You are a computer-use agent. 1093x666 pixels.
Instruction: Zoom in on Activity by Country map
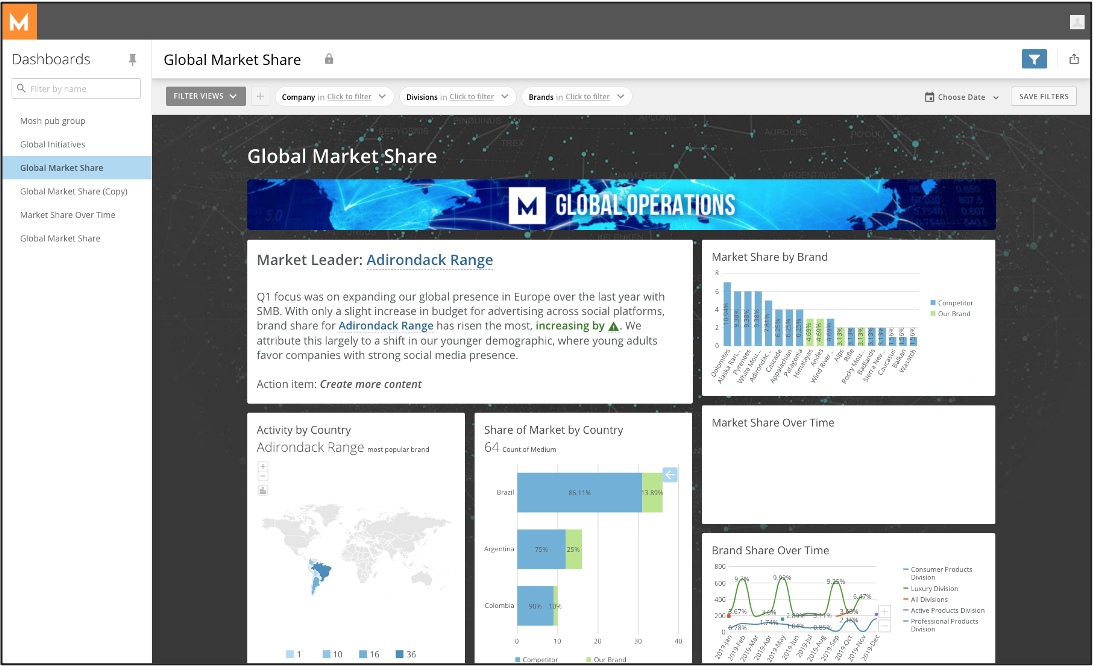[x=263, y=467]
